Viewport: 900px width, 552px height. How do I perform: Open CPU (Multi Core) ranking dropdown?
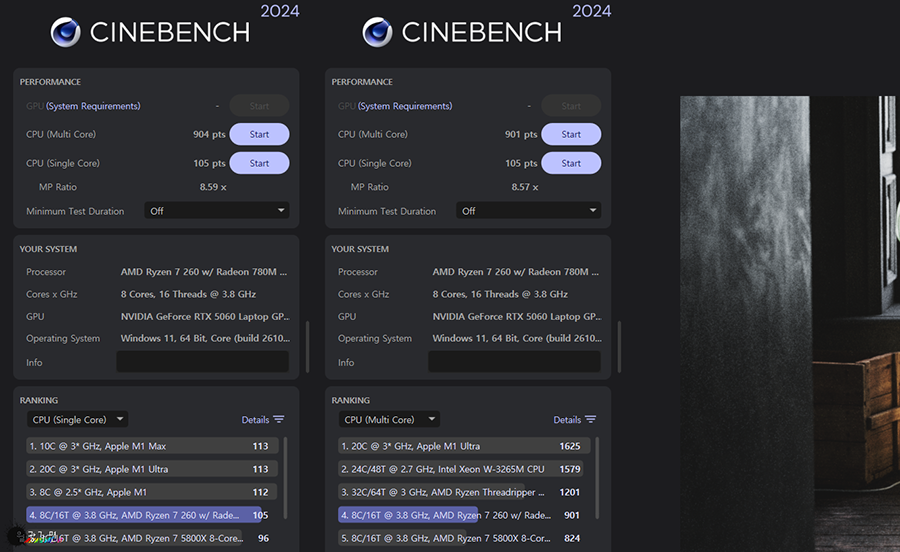[389, 419]
